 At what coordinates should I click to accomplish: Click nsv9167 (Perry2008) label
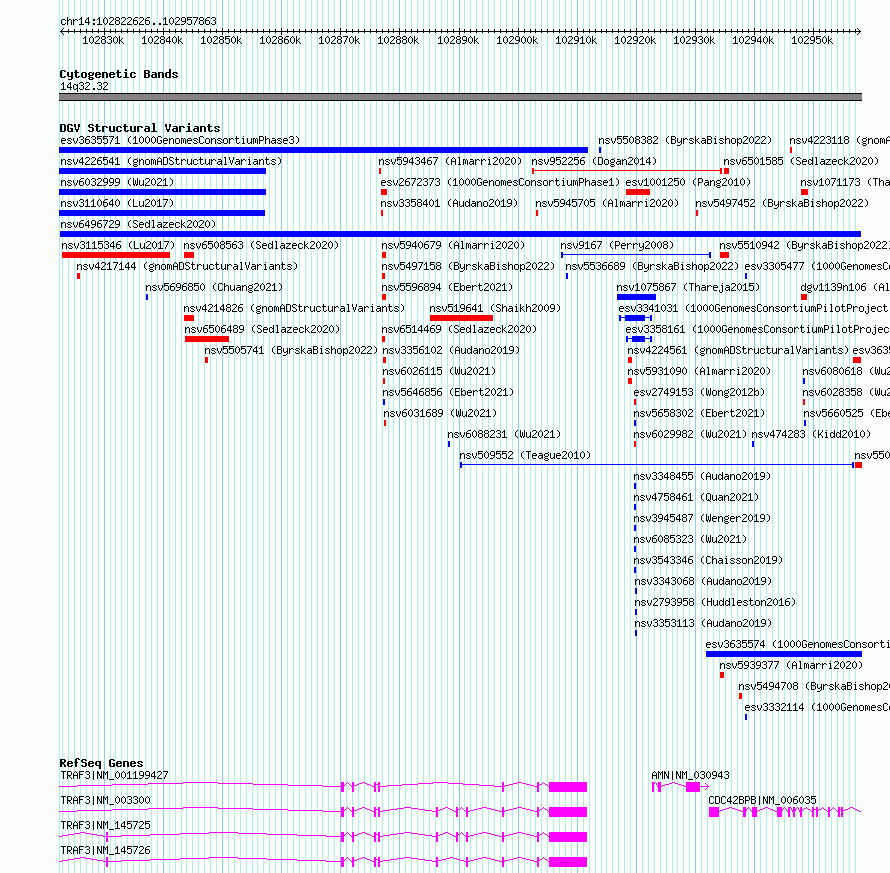(617, 245)
